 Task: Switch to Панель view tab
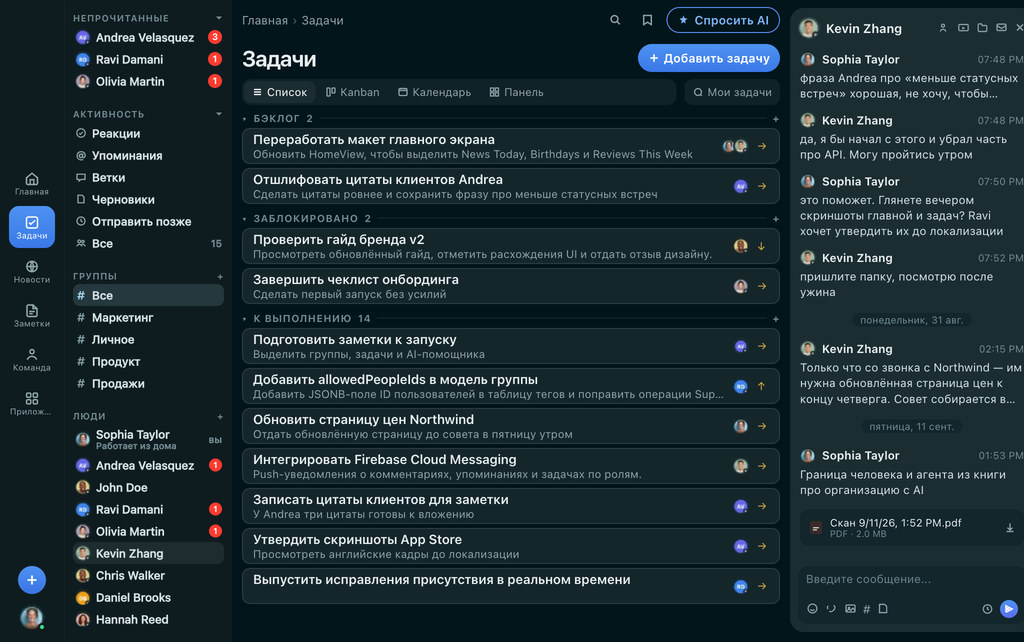point(516,92)
